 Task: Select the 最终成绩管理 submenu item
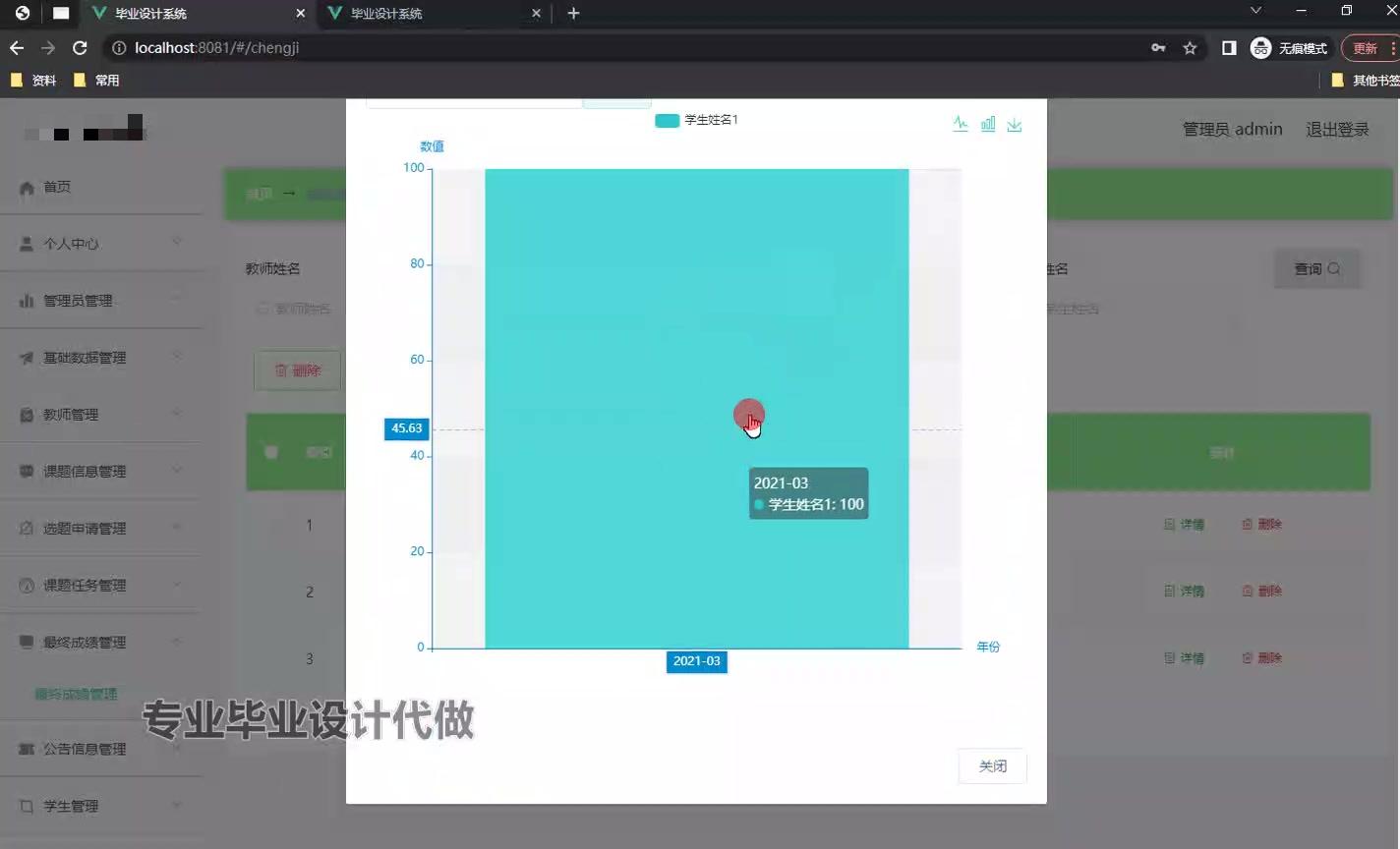(77, 694)
